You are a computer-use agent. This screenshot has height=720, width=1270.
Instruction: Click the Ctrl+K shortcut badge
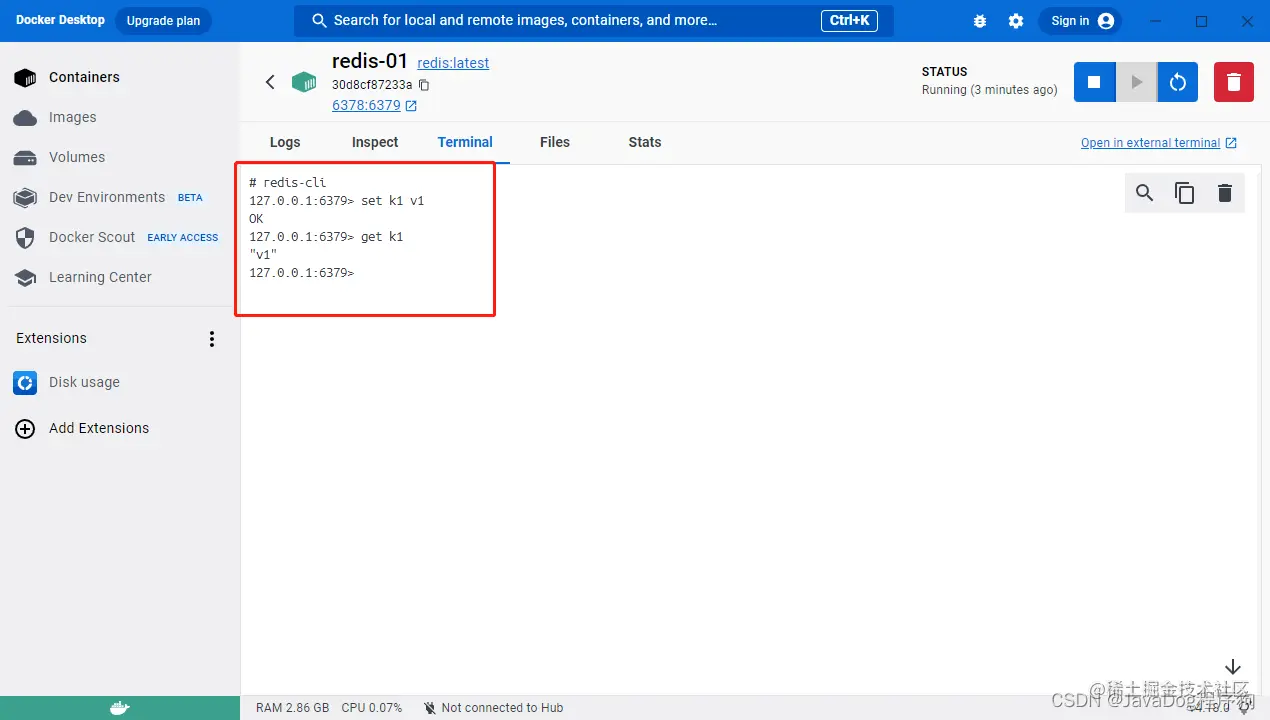pos(849,21)
